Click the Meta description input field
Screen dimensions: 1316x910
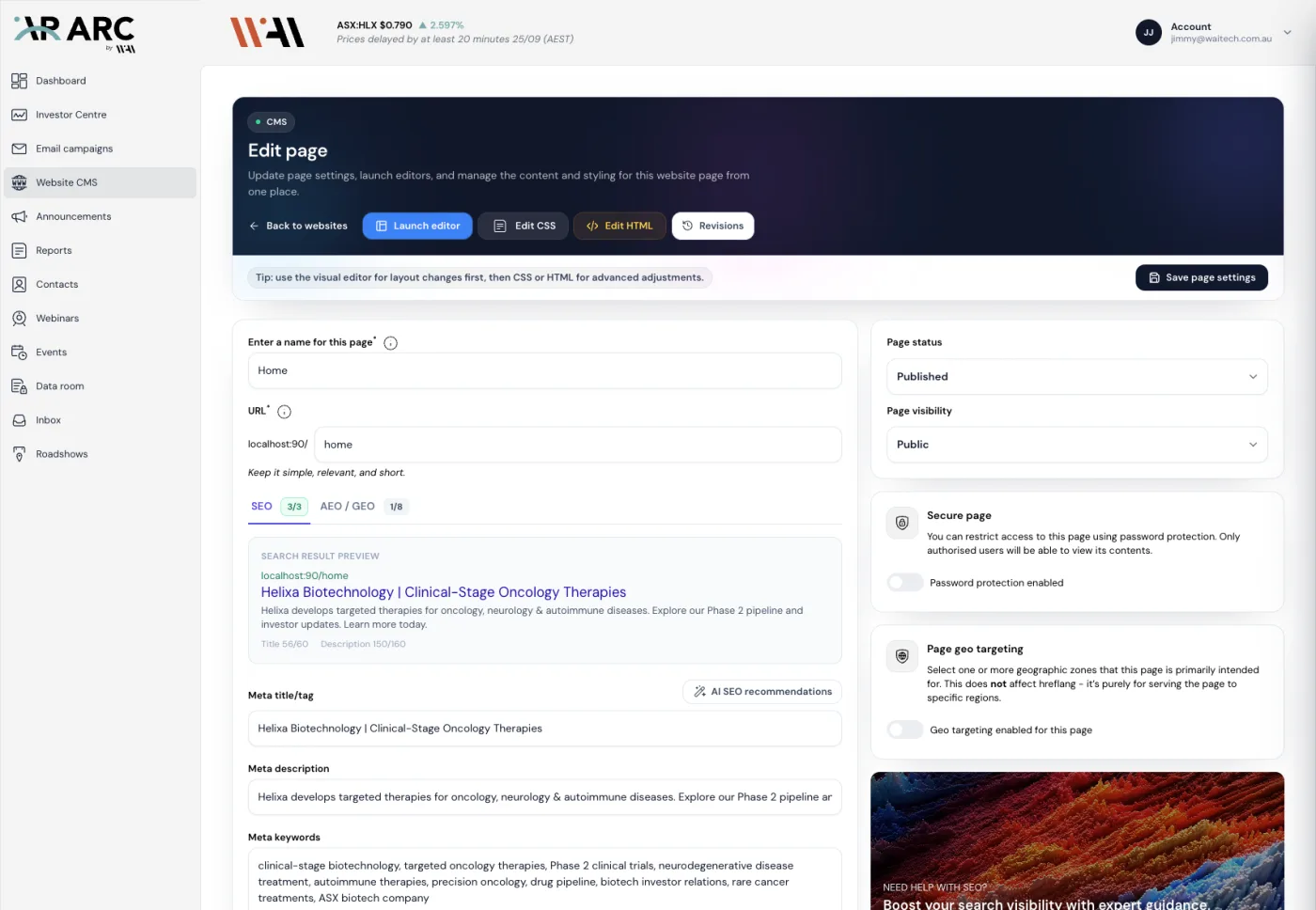545,797
